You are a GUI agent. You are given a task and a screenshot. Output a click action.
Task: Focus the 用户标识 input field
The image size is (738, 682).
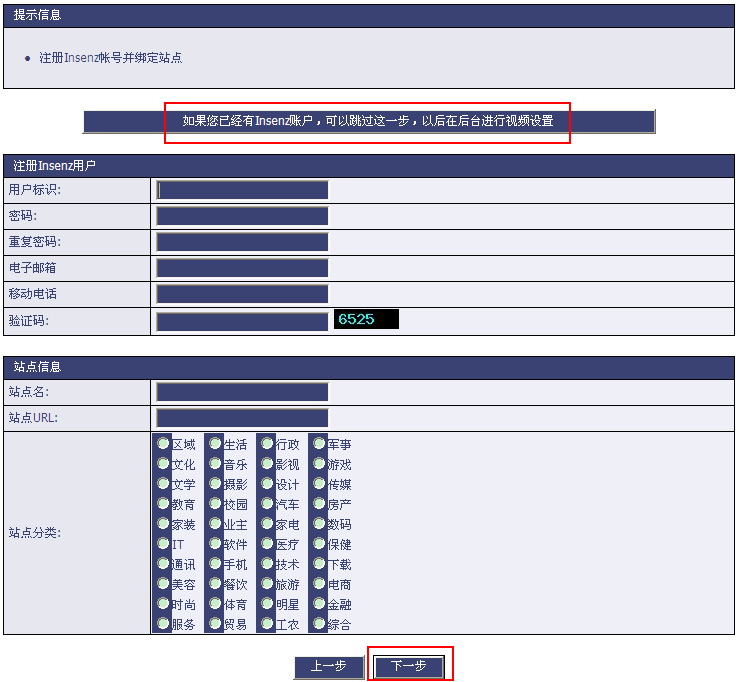(242, 190)
